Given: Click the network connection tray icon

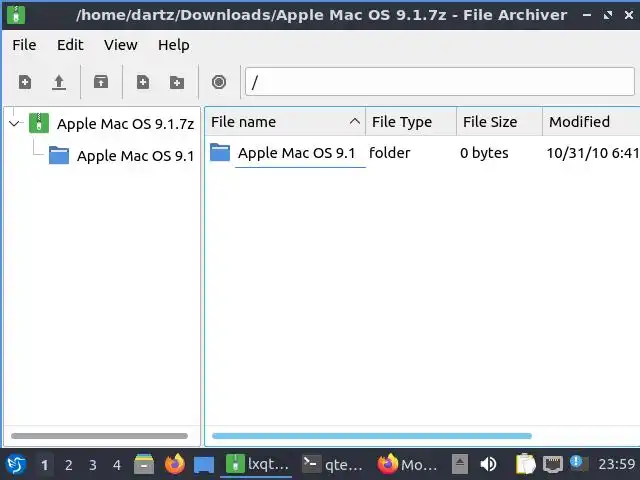Looking at the screenshot, I should pyautogui.click(x=553, y=464).
